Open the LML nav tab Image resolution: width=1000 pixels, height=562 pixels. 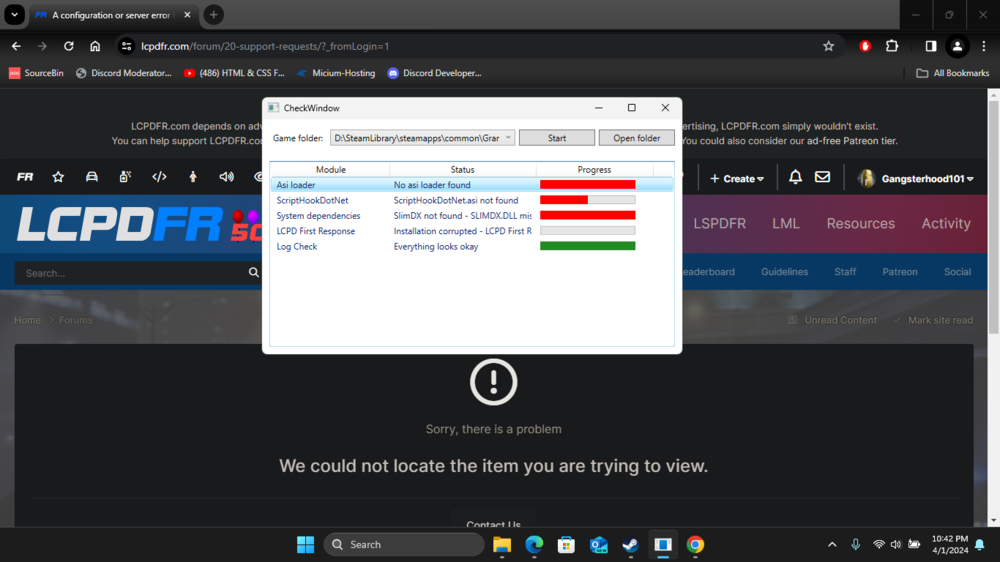tap(786, 223)
